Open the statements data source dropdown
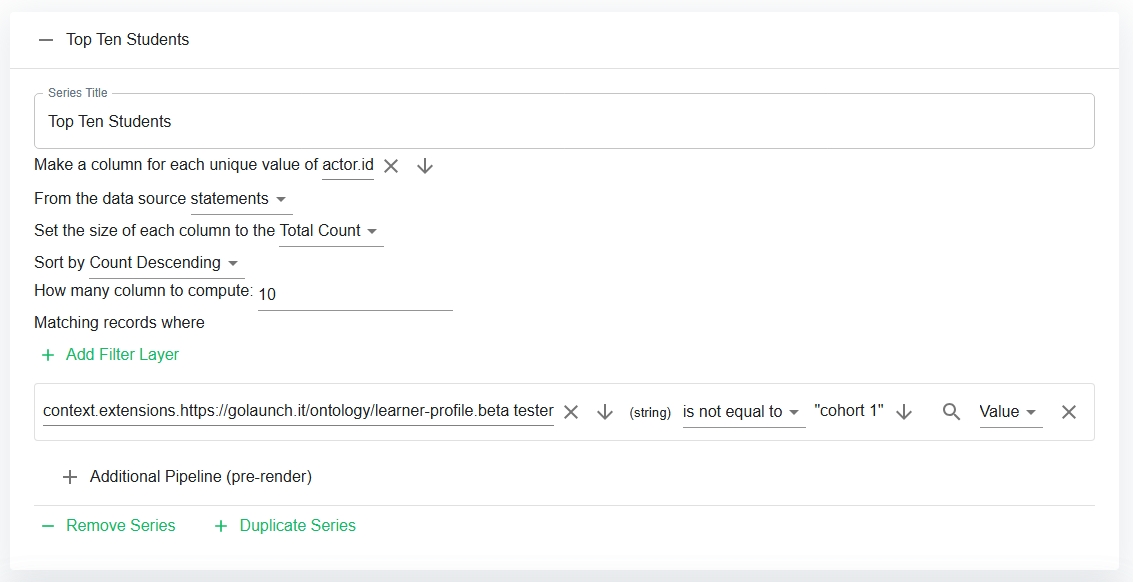Screen dimensions: 1133x582 pos(240,199)
